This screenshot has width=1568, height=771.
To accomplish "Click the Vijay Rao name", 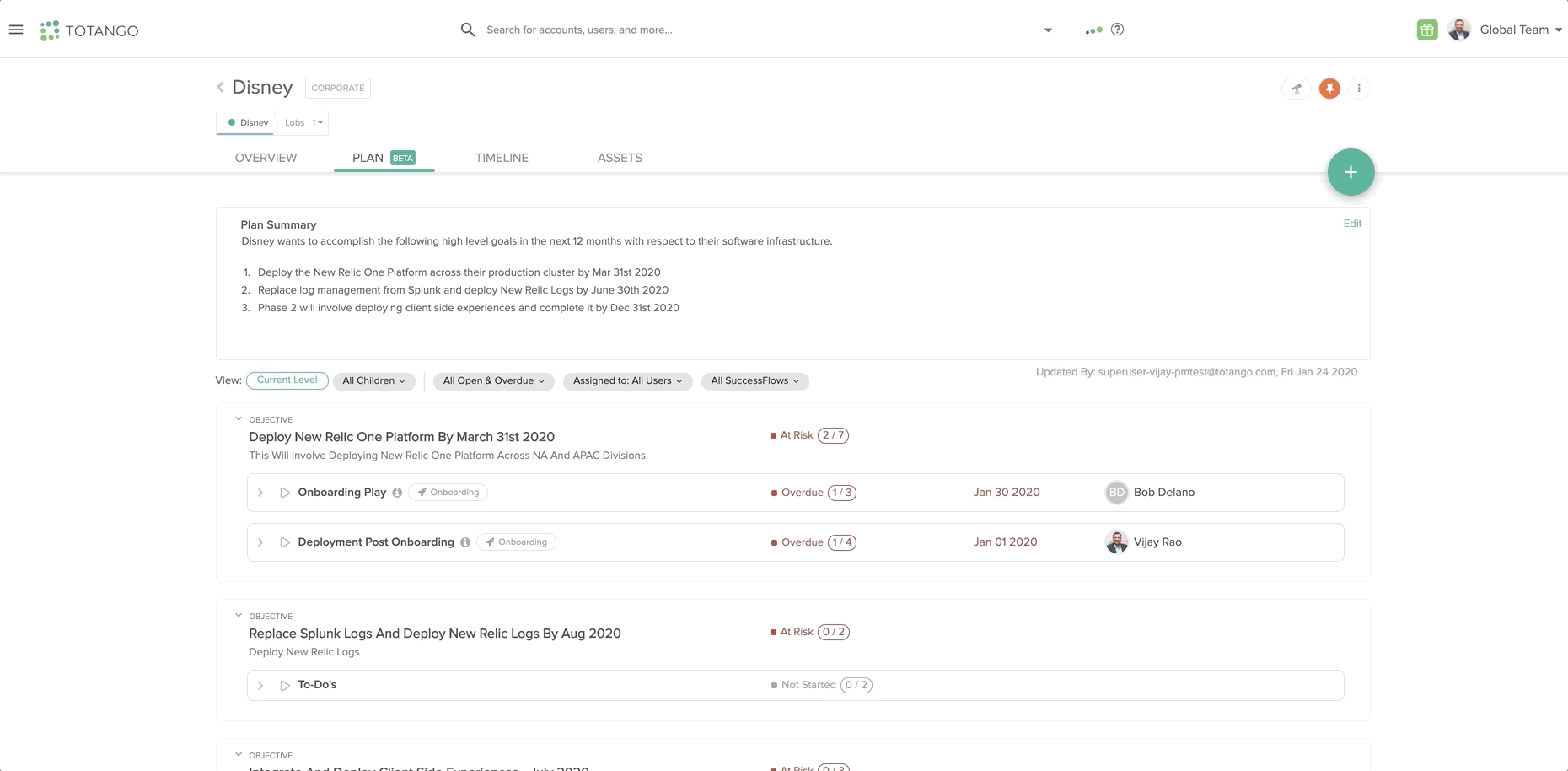I will click(1157, 542).
